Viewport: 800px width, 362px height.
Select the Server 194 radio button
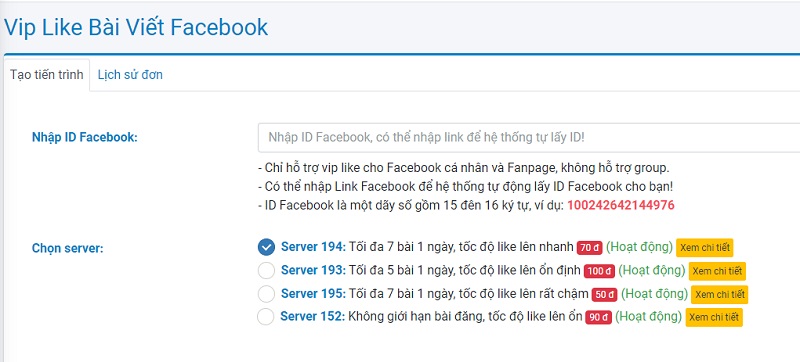coord(266,247)
